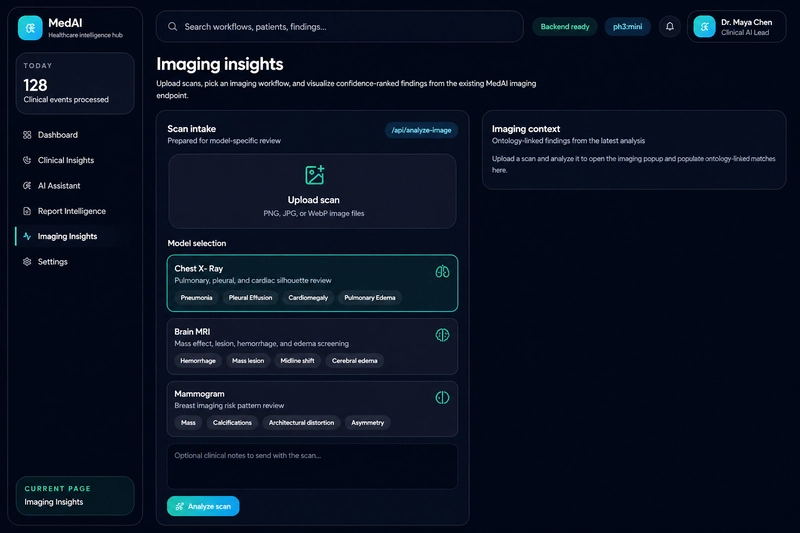Click the ph3:mini model badge
Viewport: 800px width, 533px height.
(x=628, y=27)
